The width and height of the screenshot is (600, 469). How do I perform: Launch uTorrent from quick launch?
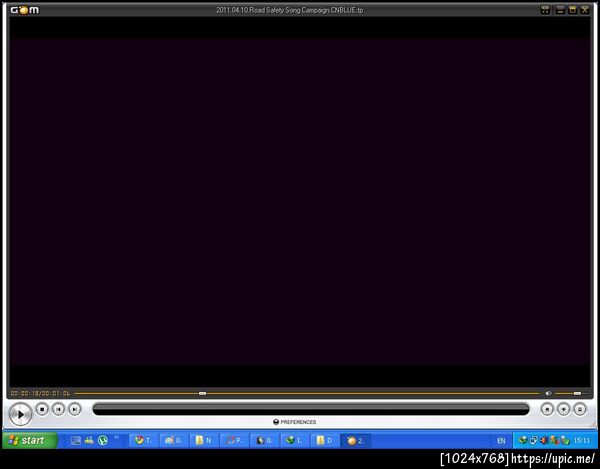pos(103,440)
